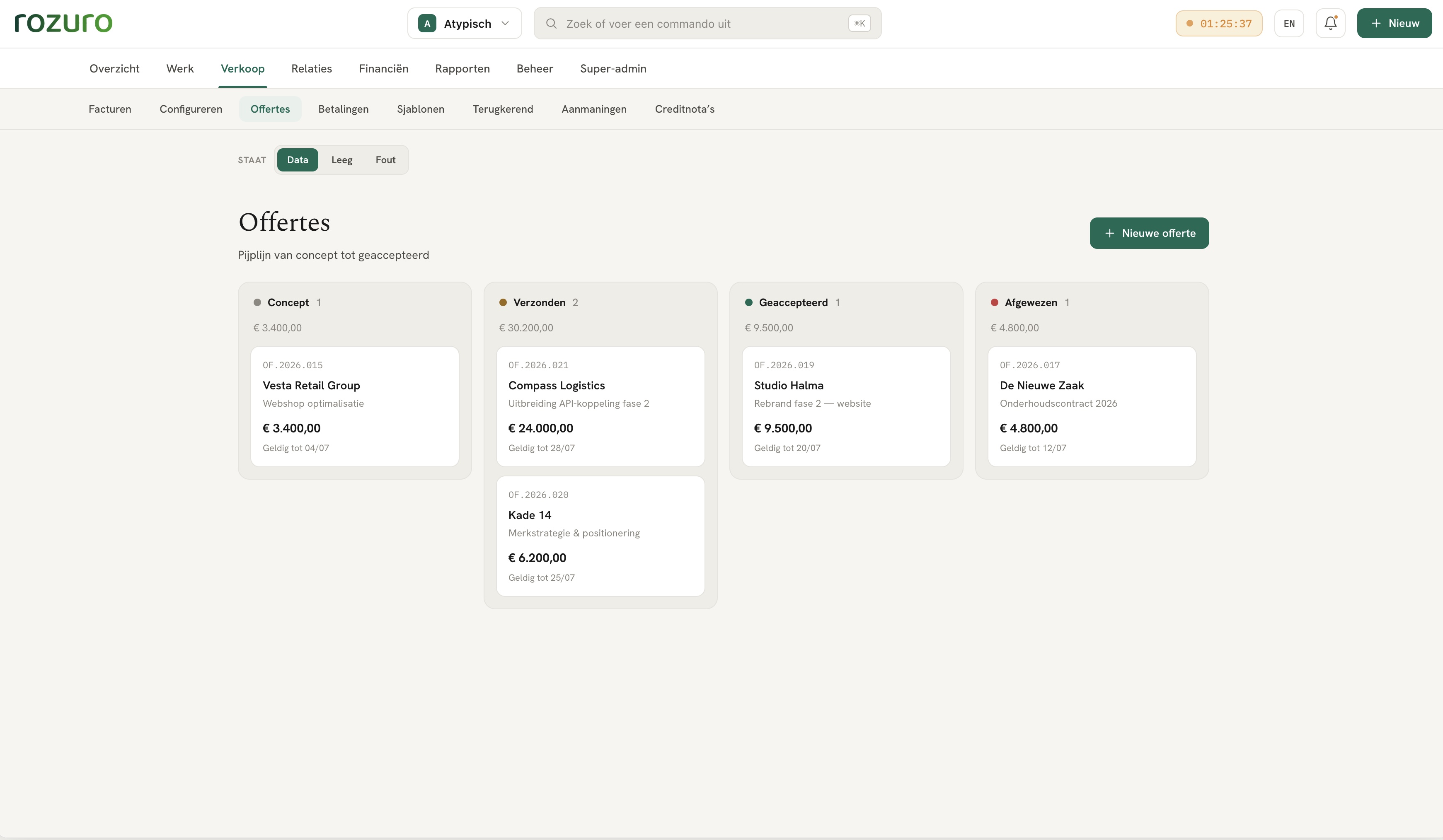
Task: Open the Beheer menu
Action: [x=535, y=69]
